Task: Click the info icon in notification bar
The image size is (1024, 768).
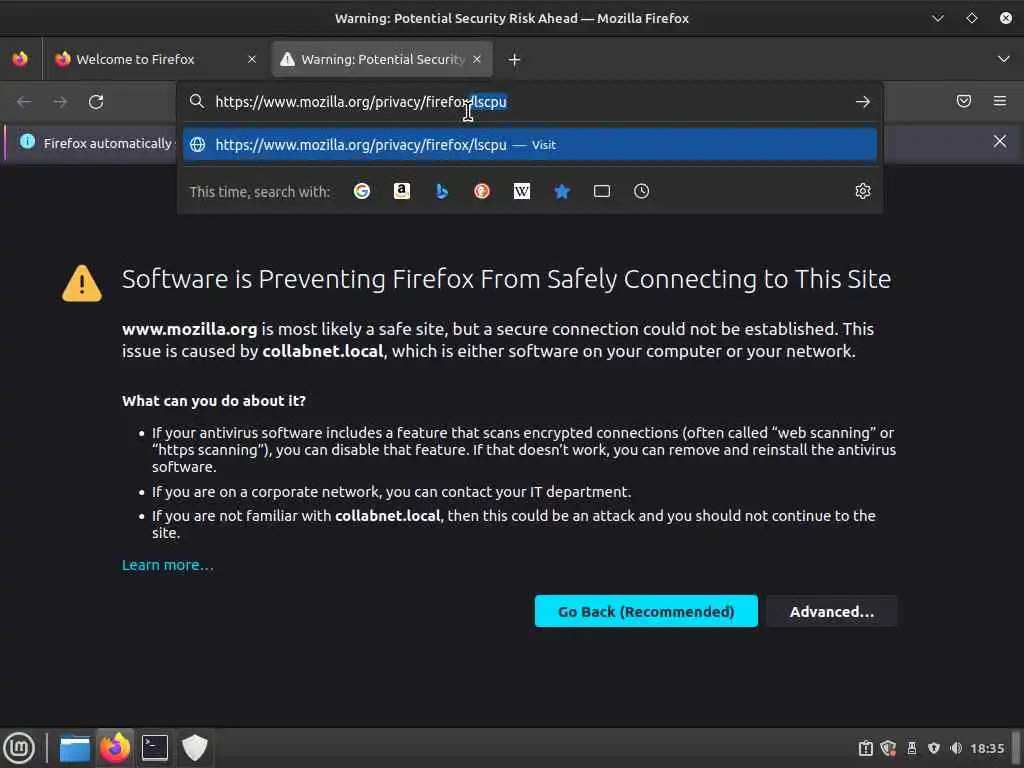Action: tap(27, 141)
